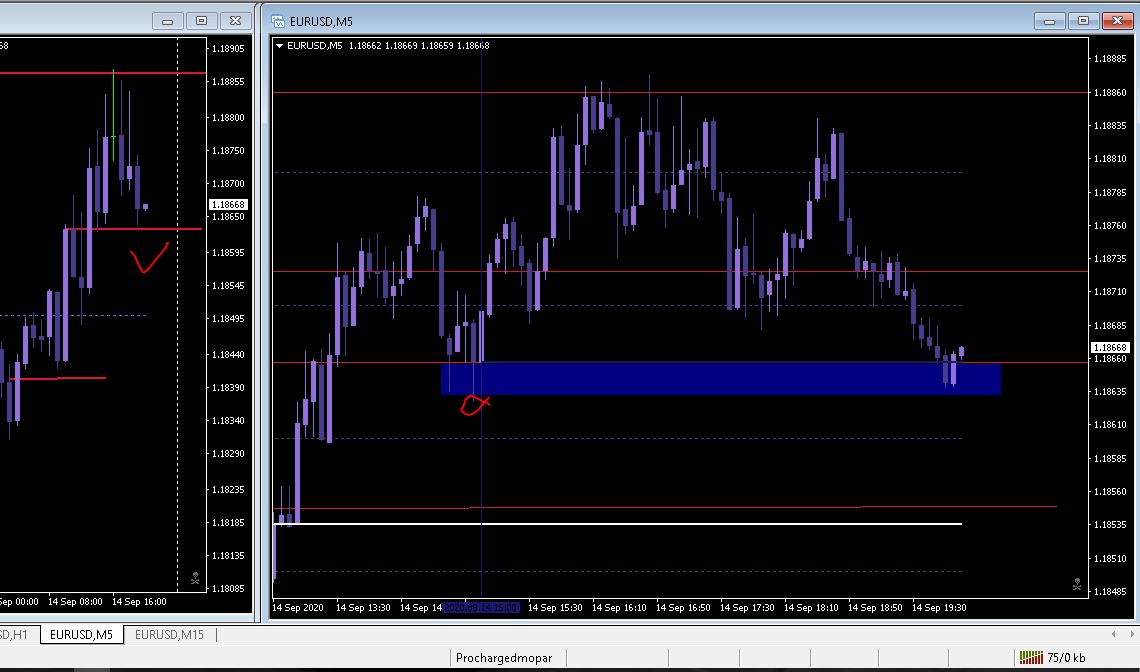
Task: Click the 1.18535 price level on the M5 axis
Action: (x=1110, y=524)
